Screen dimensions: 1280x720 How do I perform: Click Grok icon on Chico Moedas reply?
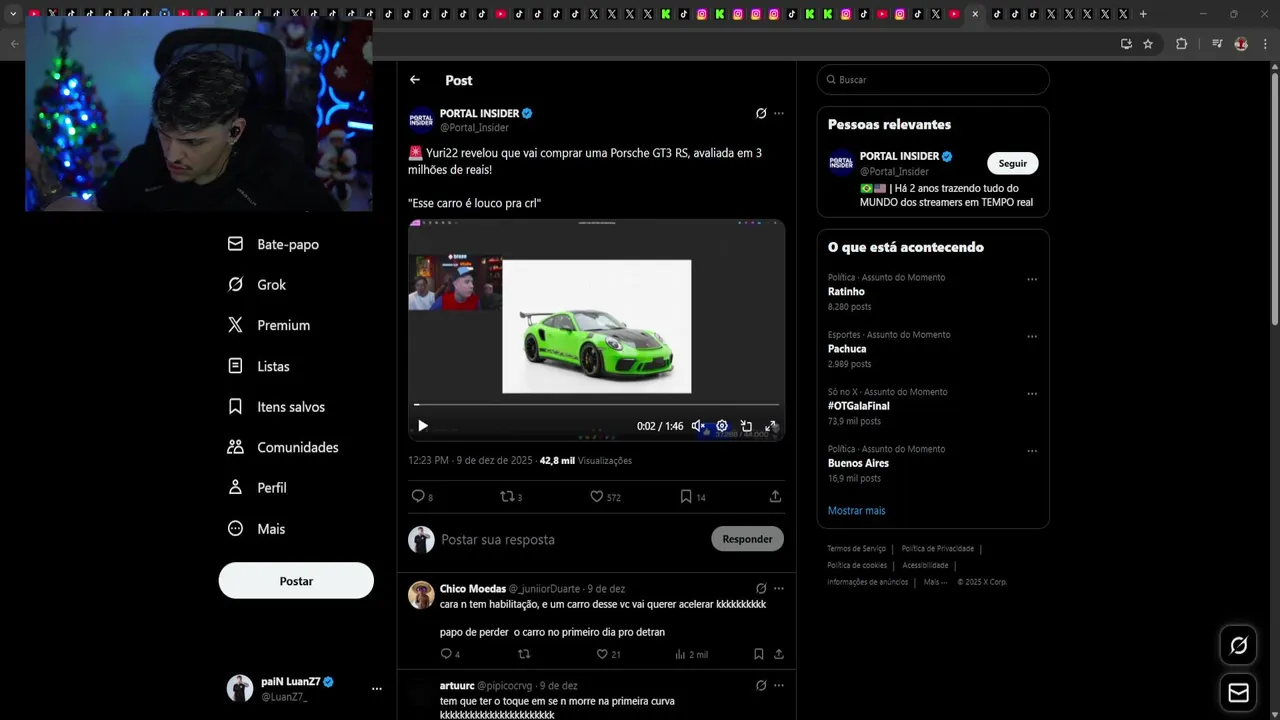tap(761, 589)
